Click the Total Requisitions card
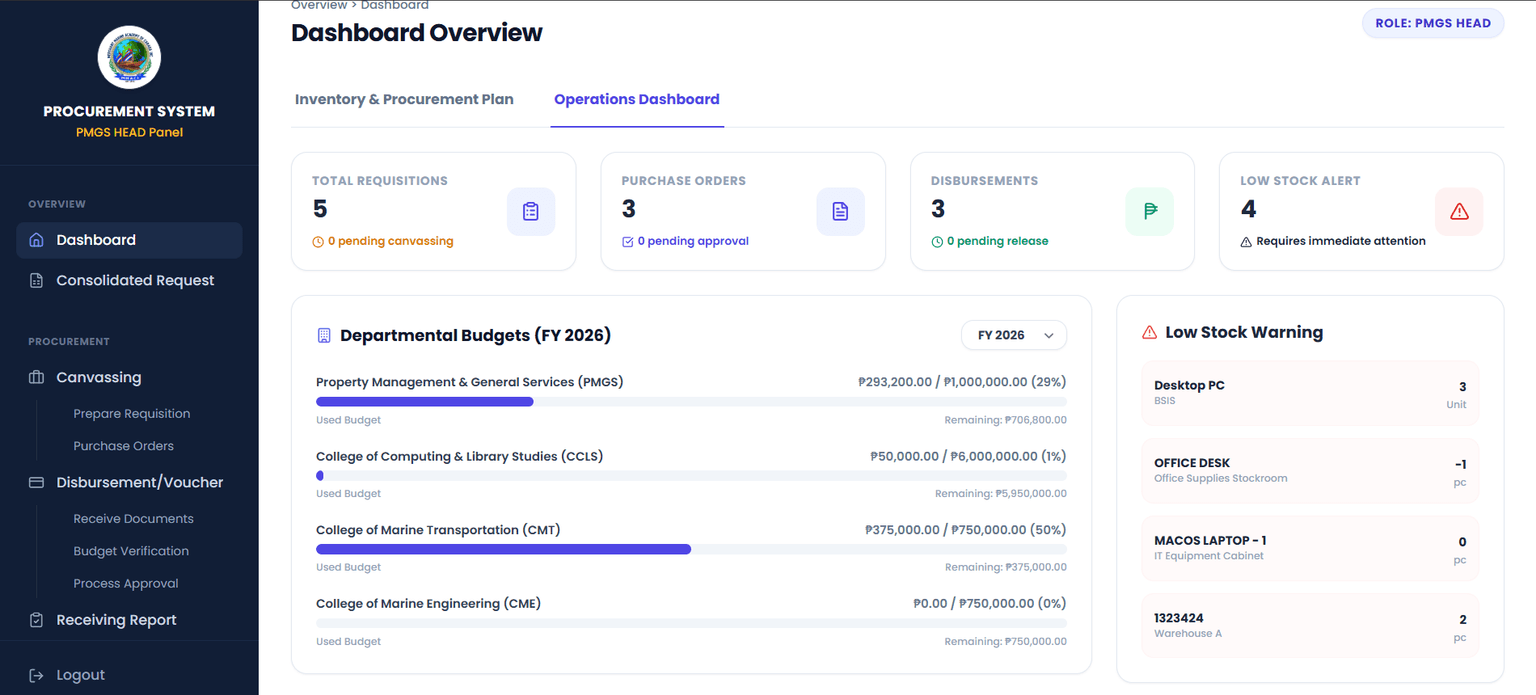Viewport: 1536px width, 695px height. tap(434, 211)
